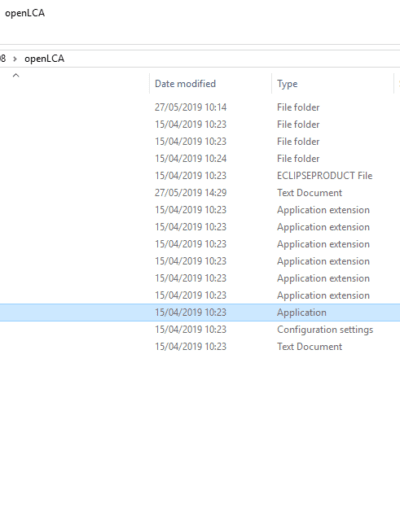Select the second File folder row in the list
Image resolution: width=400 pixels, height=516 pixels.
click(x=200, y=124)
